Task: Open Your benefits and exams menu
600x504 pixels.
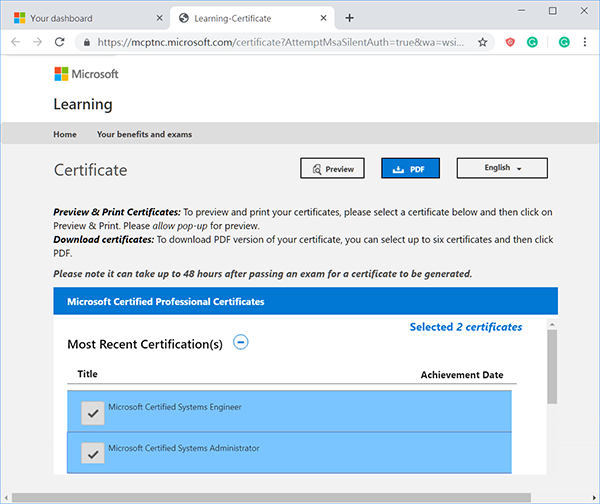Action: pos(144,134)
